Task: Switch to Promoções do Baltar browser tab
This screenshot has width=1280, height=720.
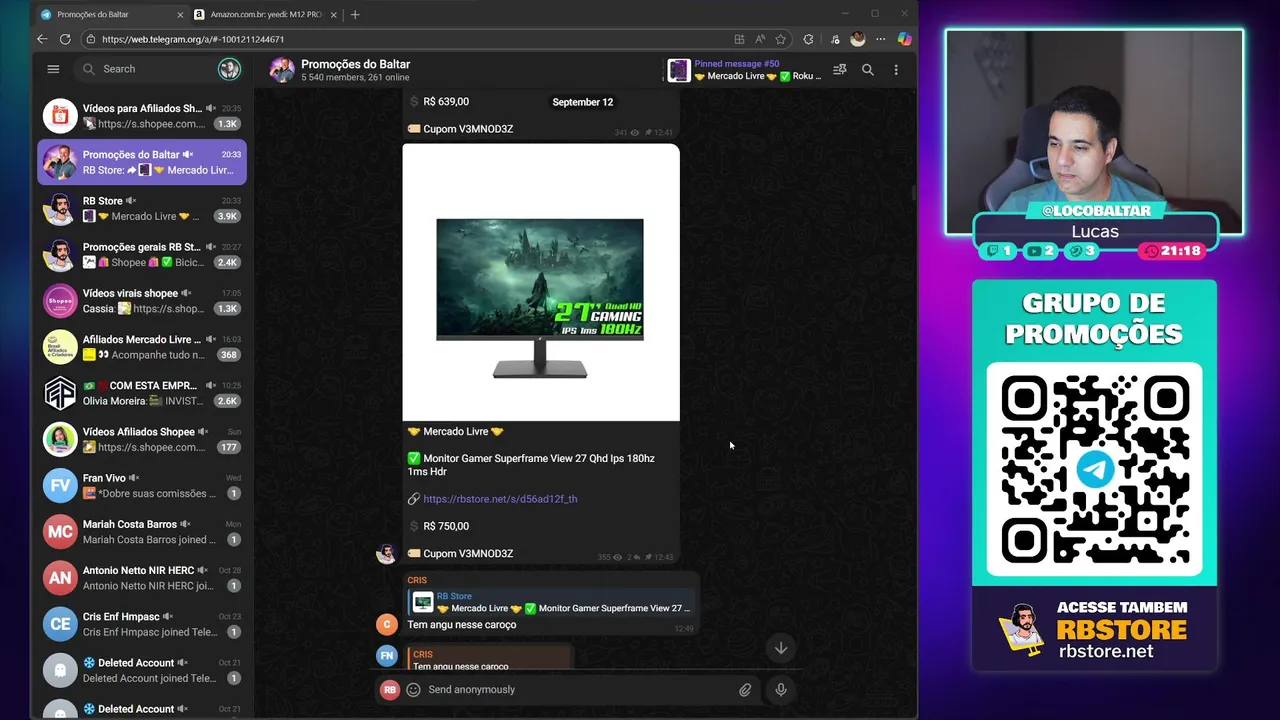Action: click(112, 15)
